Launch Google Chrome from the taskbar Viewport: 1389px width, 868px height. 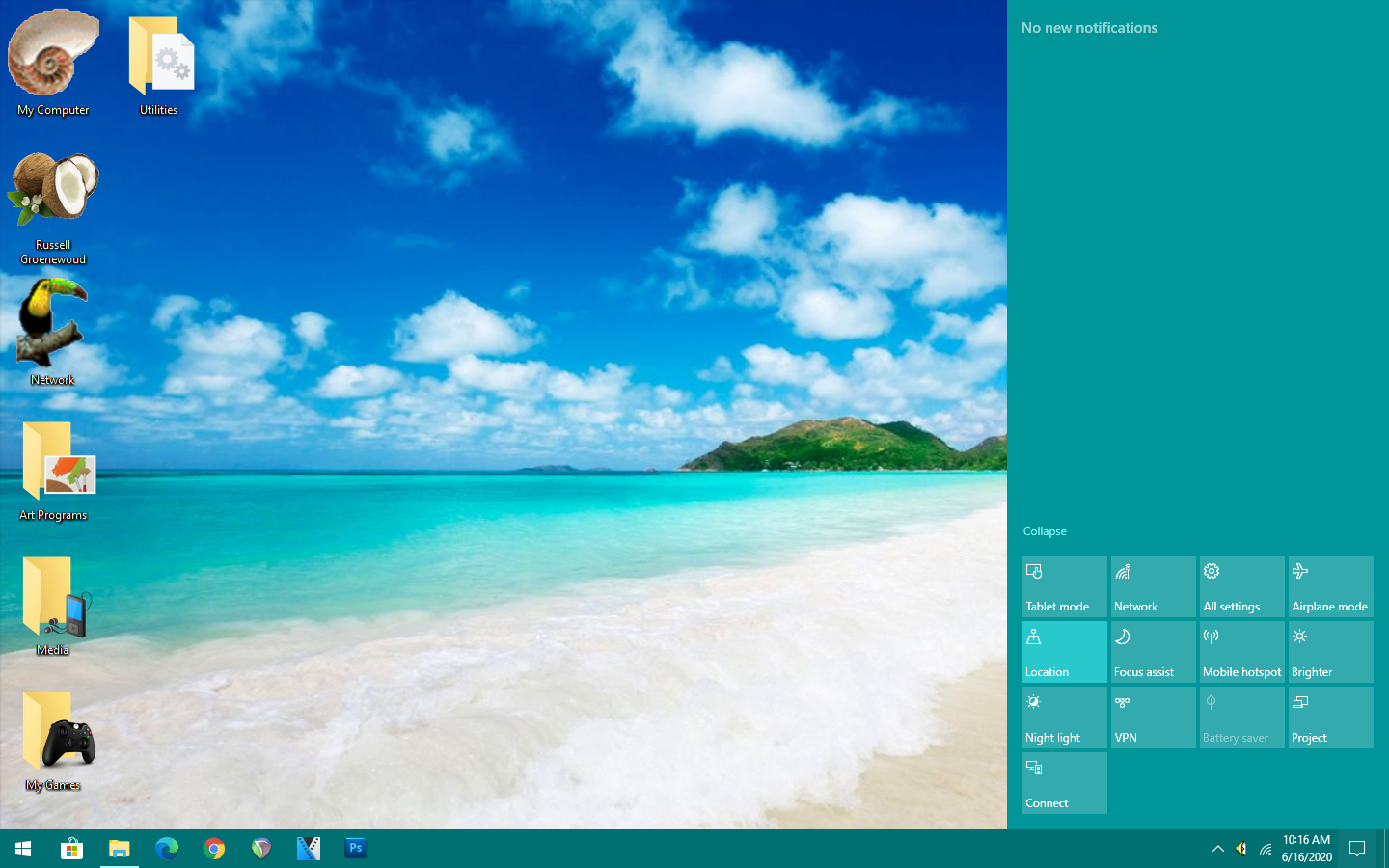pyautogui.click(x=214, y=849)
